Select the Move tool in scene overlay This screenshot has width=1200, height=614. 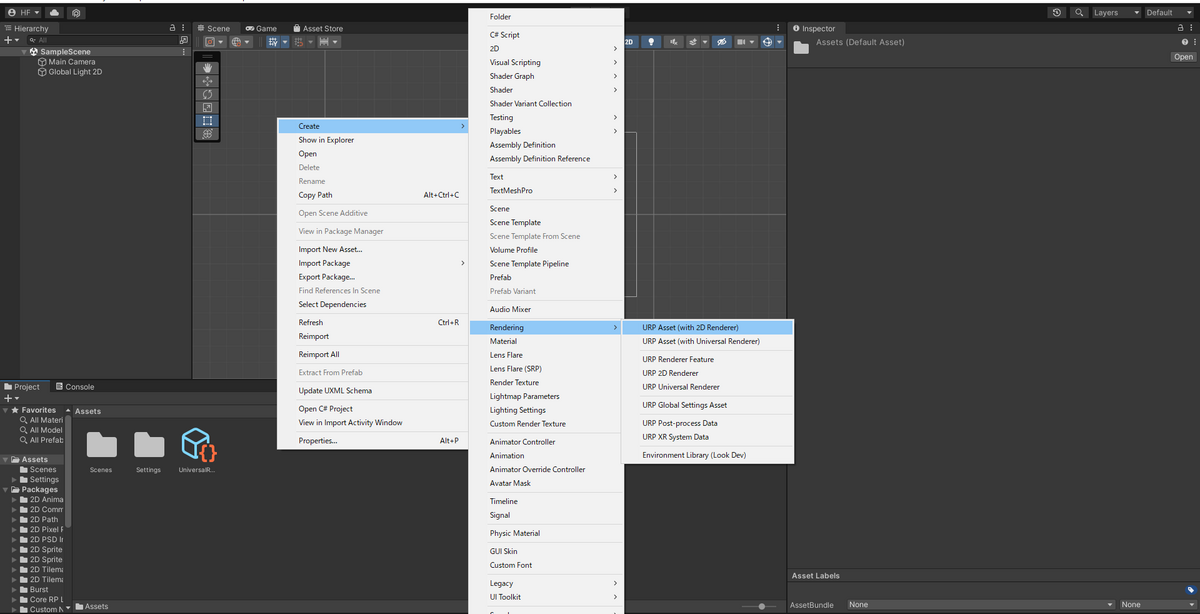207,81
